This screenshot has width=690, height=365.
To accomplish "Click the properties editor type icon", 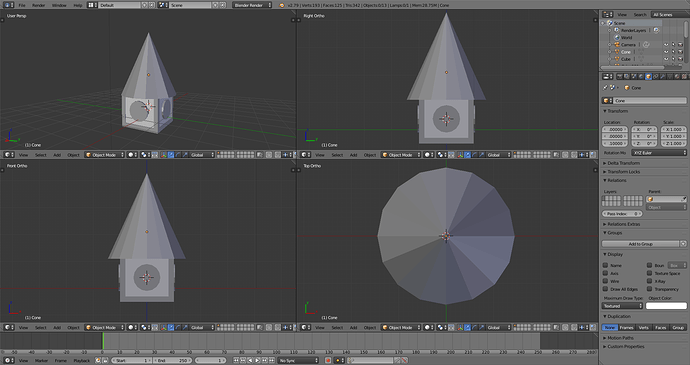I will click(608, 77).
